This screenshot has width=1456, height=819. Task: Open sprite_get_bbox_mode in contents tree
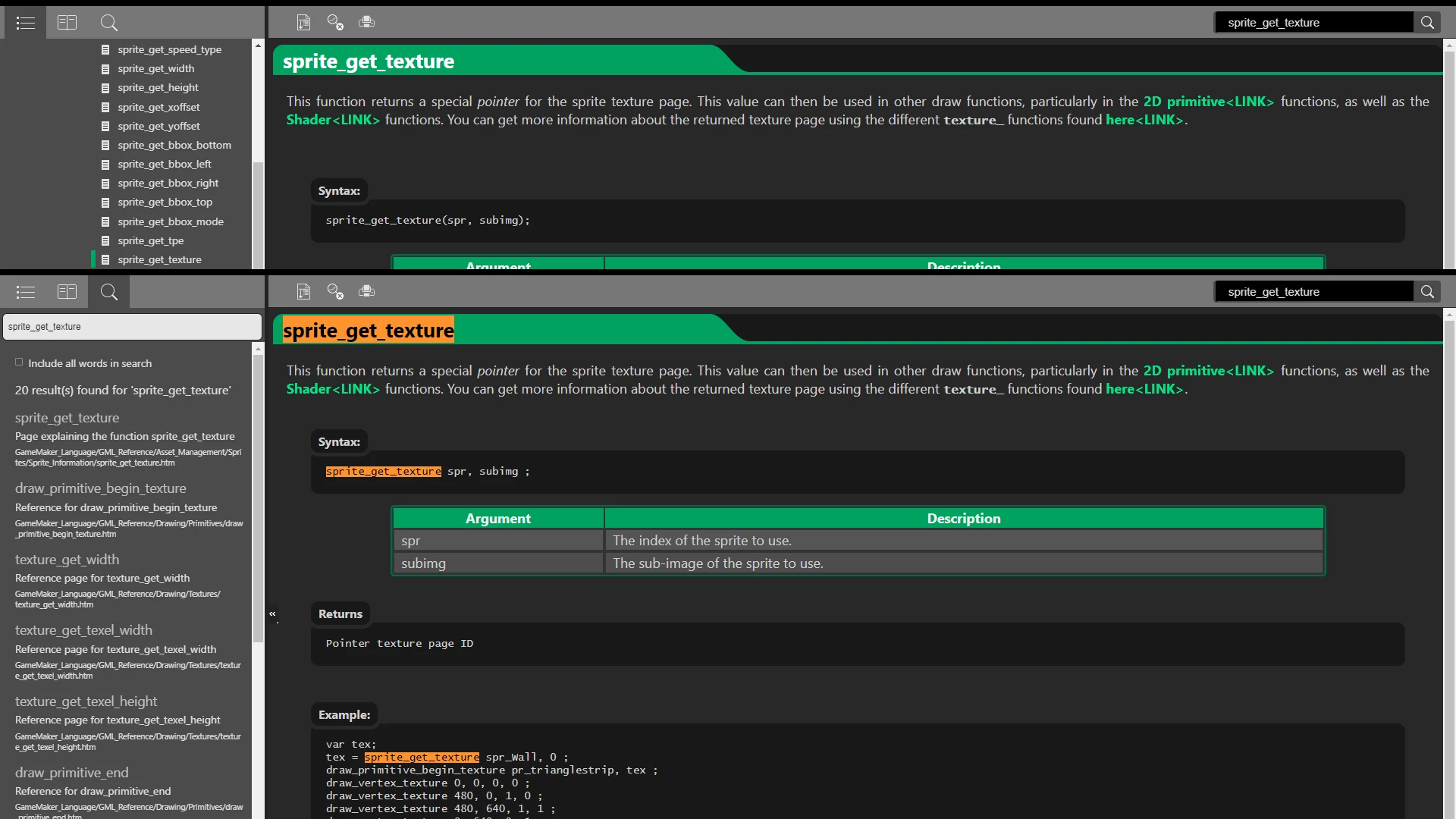click(170, 221)
